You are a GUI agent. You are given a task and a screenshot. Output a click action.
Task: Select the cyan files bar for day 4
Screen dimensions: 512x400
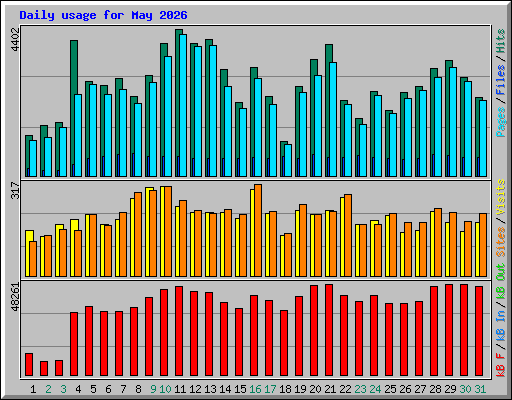78,135
